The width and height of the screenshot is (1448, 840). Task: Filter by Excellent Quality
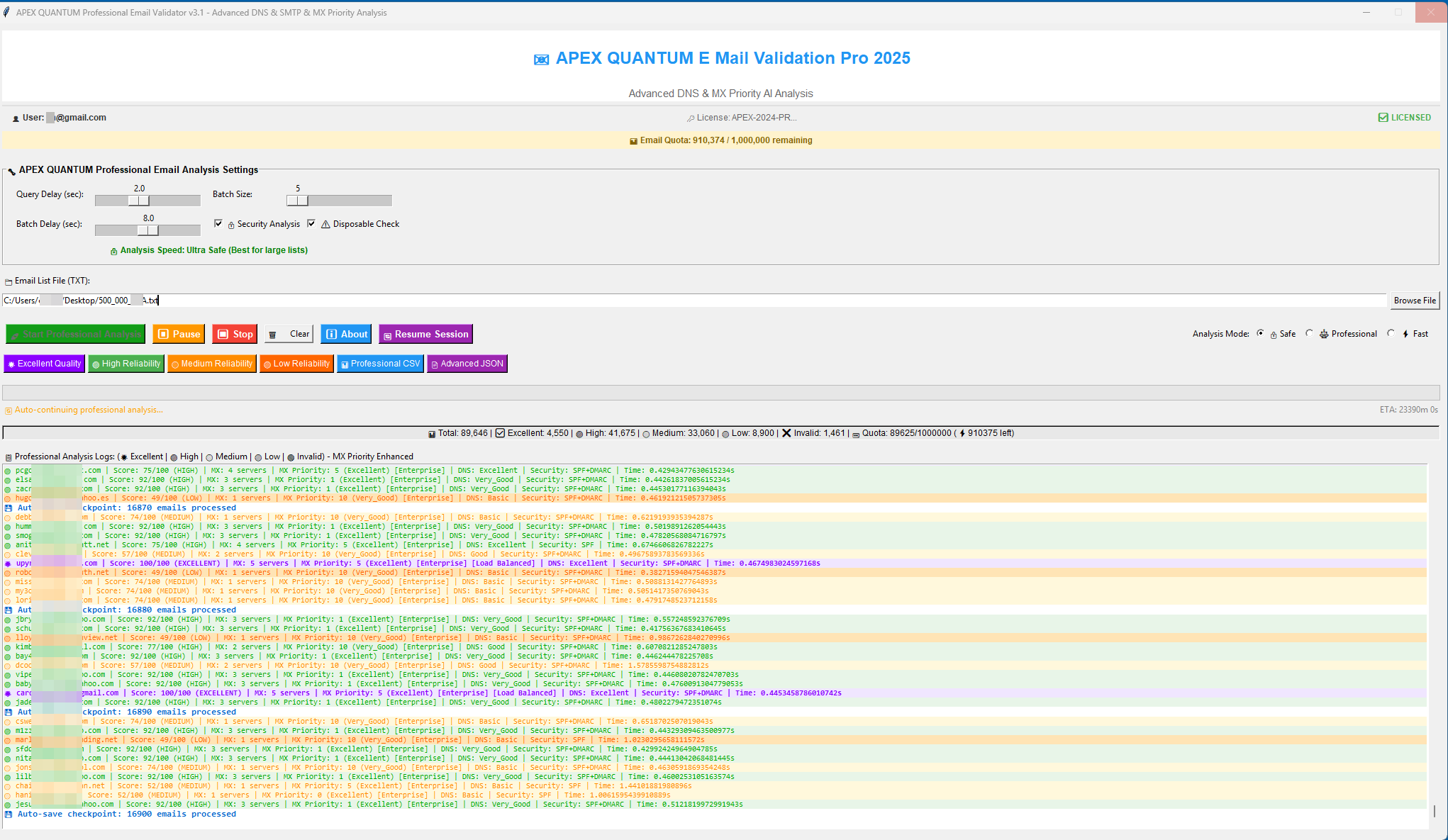pyautogui.click(x=44, y=364)
